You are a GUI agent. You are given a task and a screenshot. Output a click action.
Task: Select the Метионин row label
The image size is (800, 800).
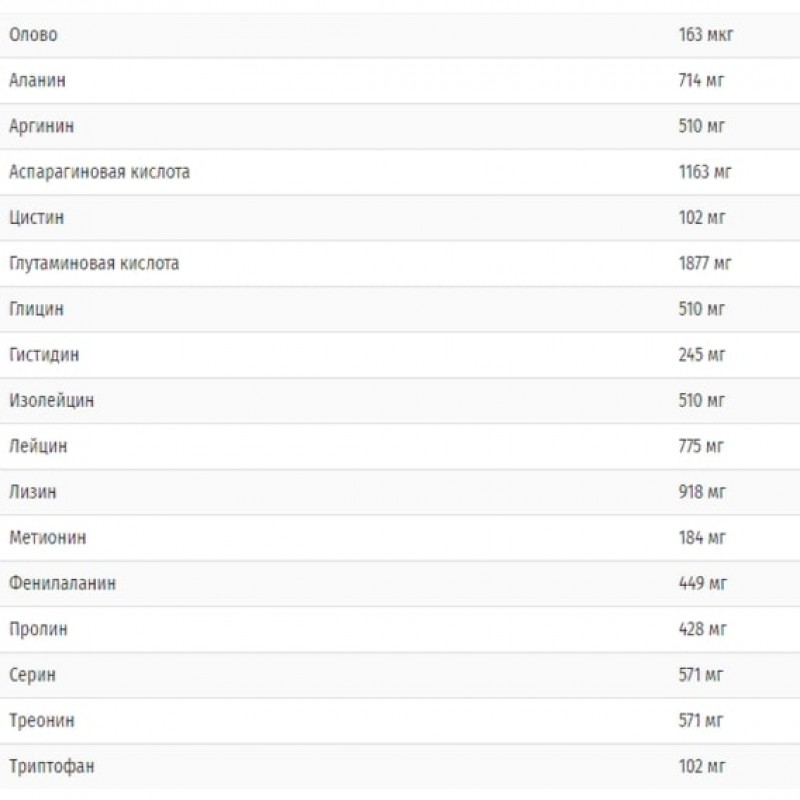click(x=47, y=538)
